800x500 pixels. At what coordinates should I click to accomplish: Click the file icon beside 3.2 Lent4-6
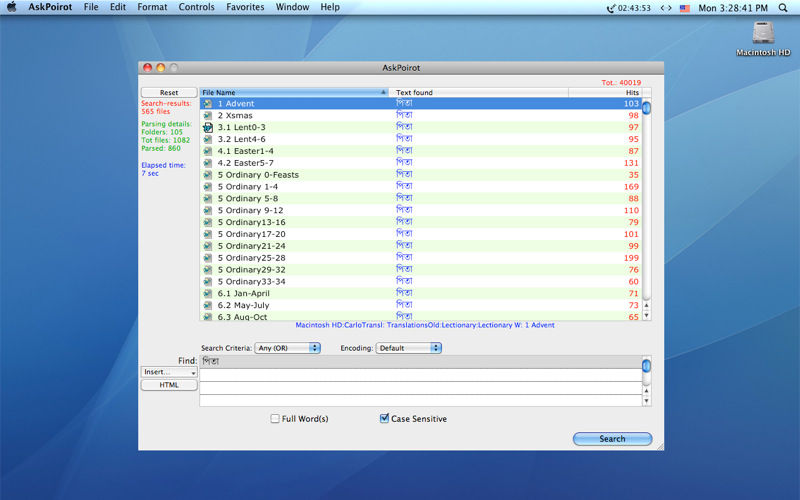[x=208, y=139]
